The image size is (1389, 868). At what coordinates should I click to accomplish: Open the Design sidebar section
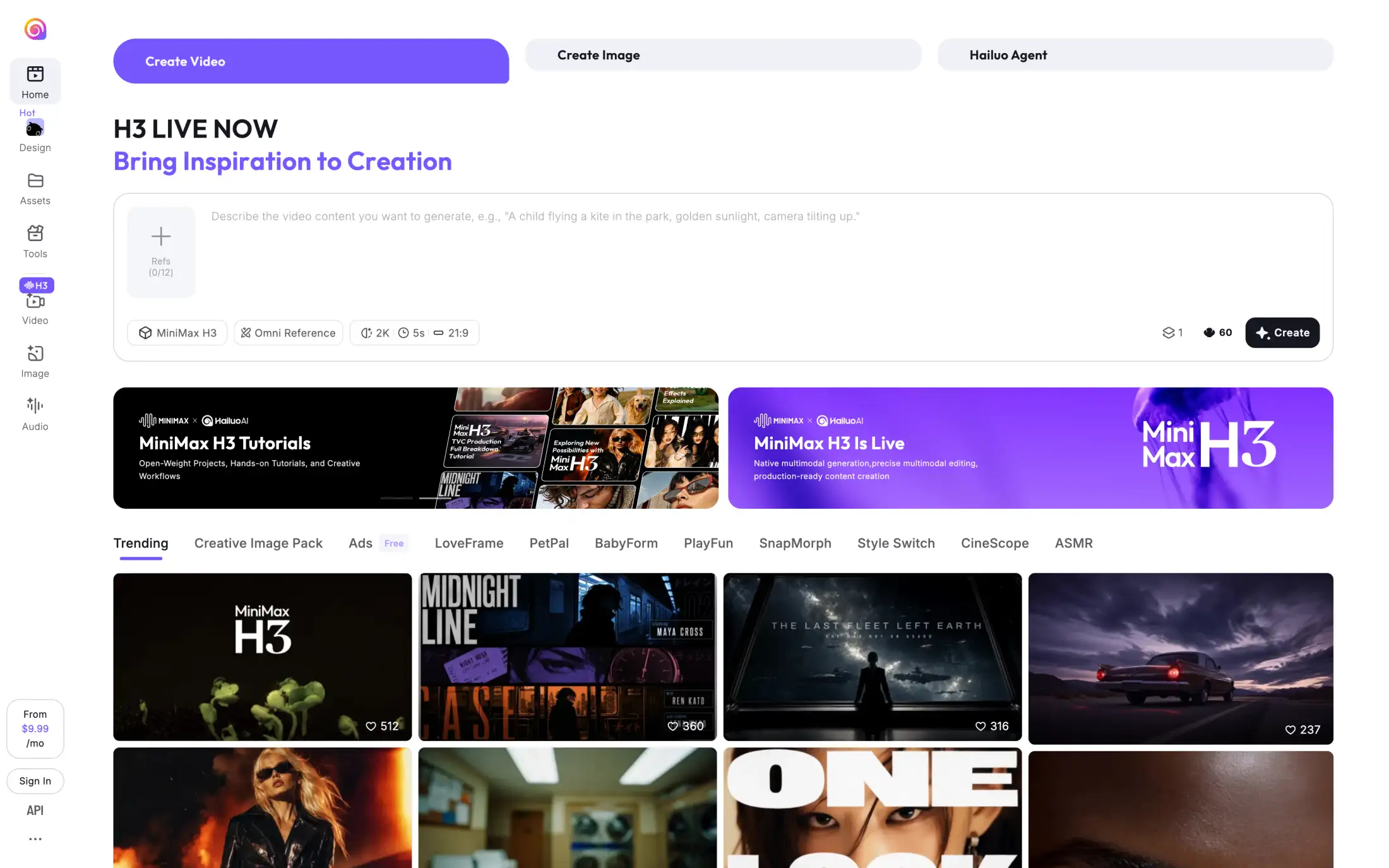(x=35, y=136)
